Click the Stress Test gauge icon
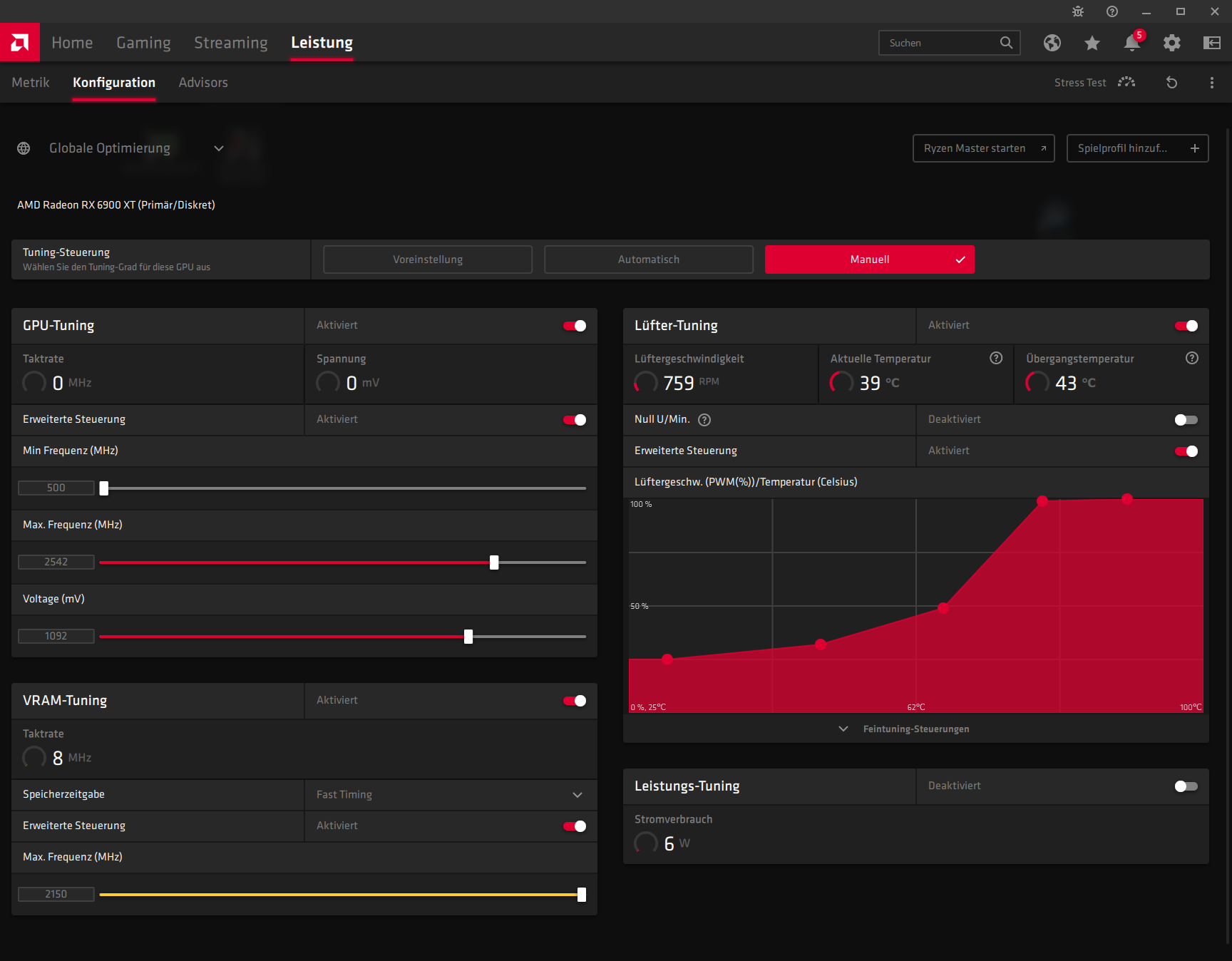The image size is (1232, 961). tap(1126, 83)
